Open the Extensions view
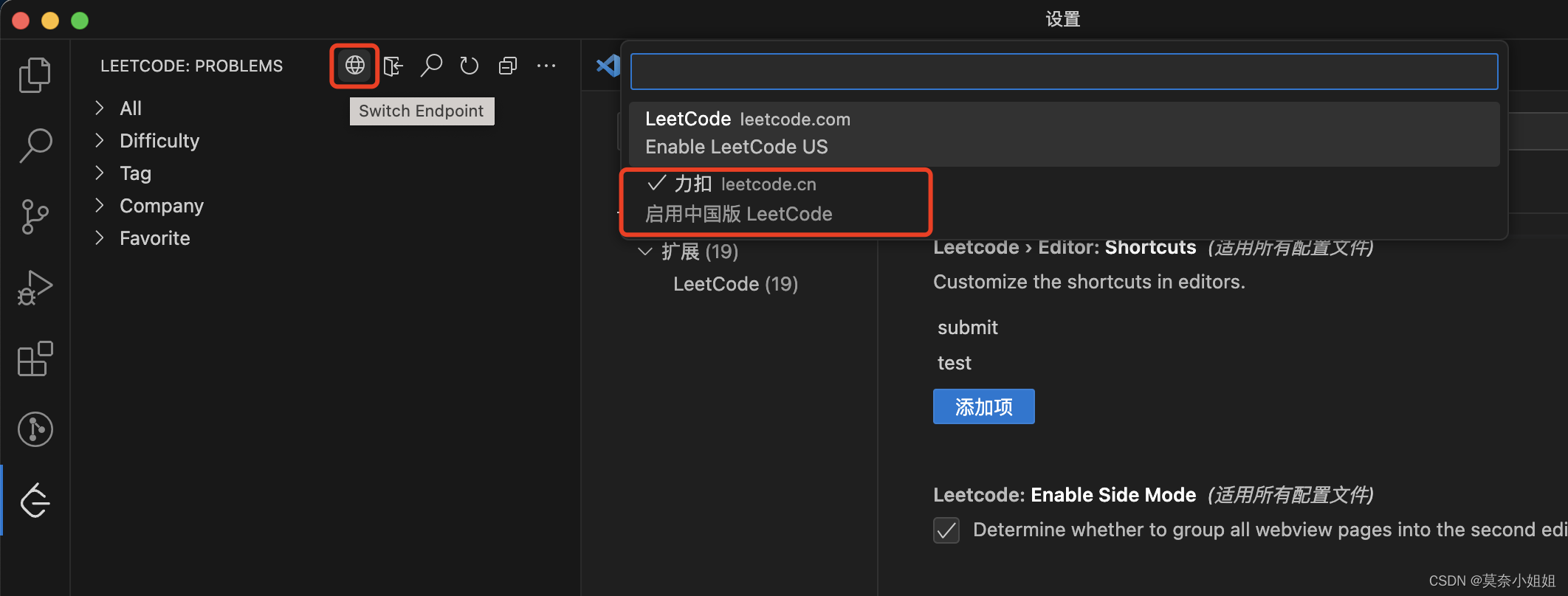The image size is (1568, 596). click(35, 358)
